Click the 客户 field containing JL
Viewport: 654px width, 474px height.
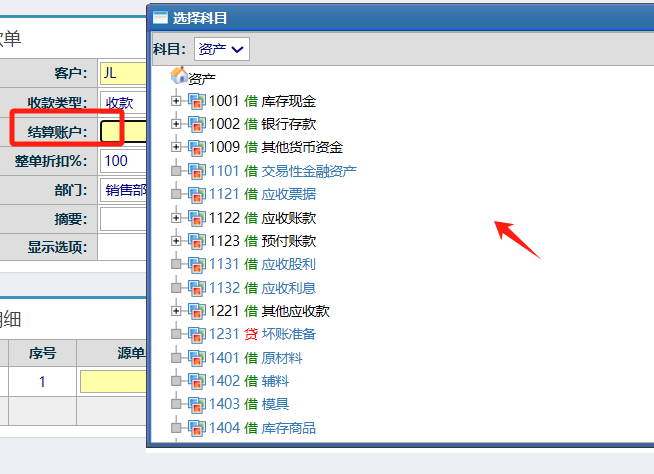click(x=122, y=73)
